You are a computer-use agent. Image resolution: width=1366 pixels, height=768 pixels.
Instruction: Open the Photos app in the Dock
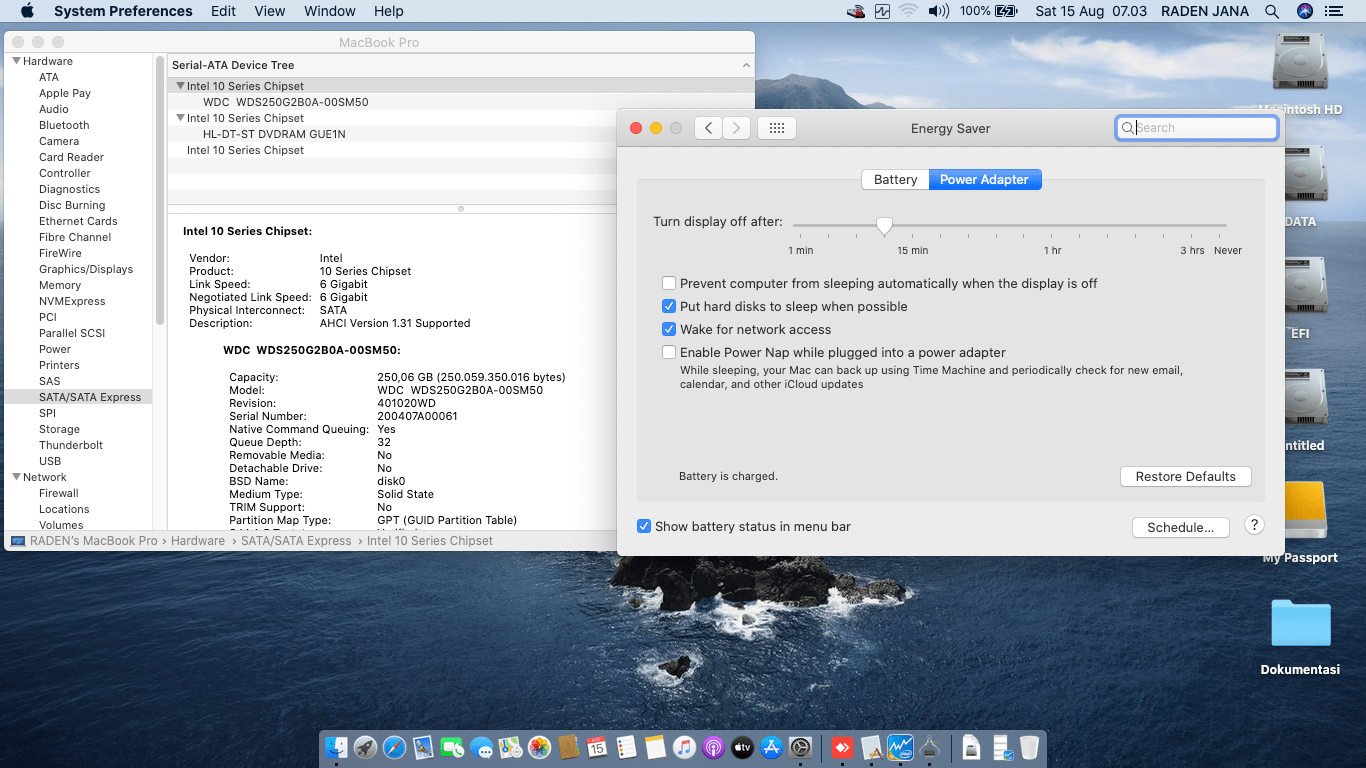tap(539, 747)
